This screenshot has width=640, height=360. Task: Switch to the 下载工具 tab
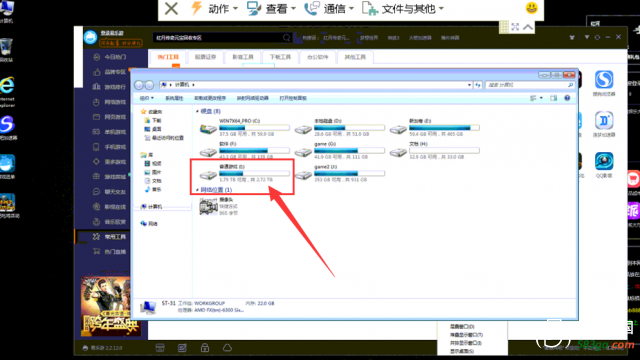(280, 57)
